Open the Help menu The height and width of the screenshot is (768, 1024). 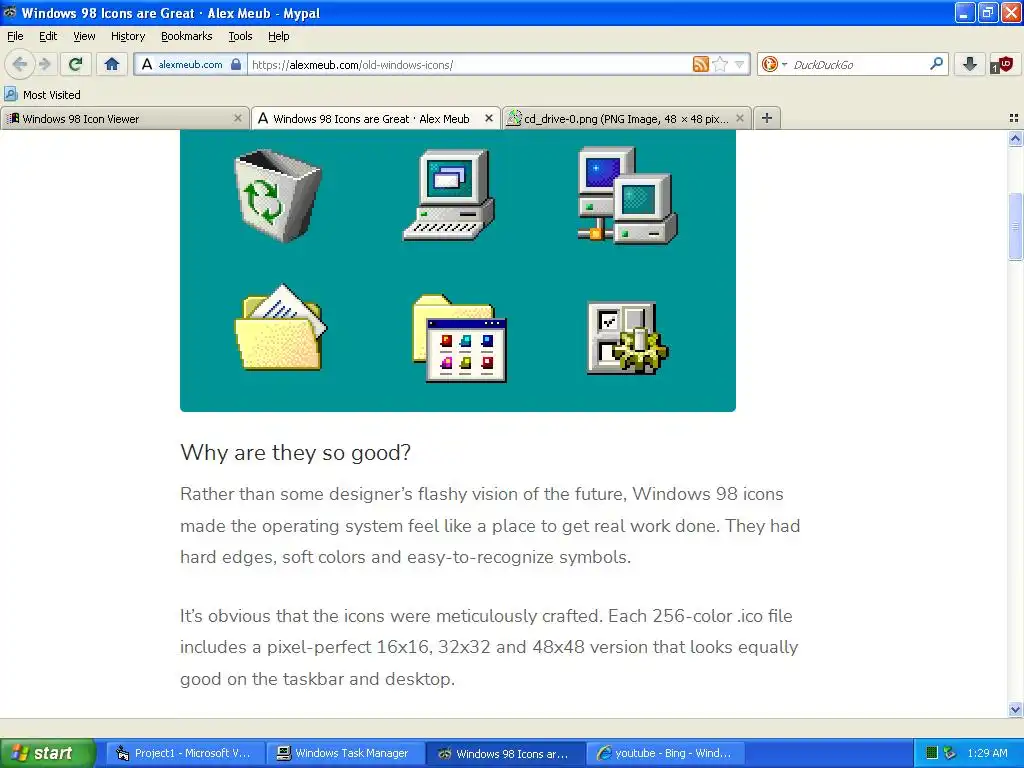[279, 36]
